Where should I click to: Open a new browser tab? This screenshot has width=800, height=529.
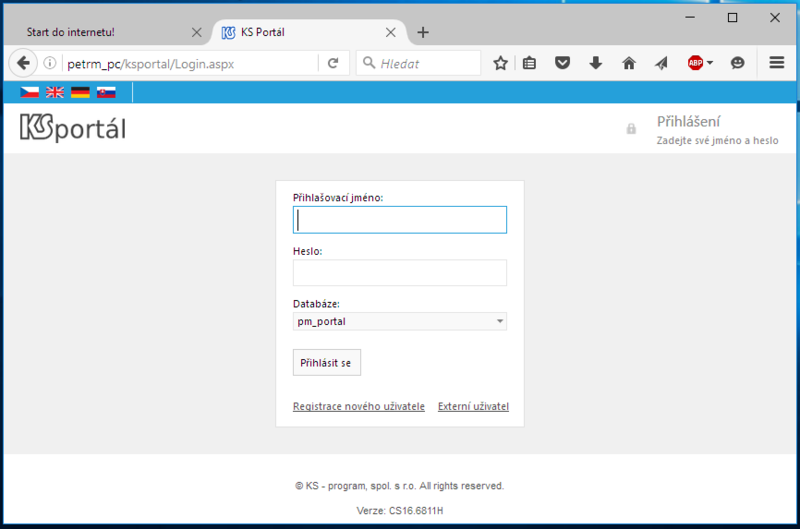coord(422,33)
